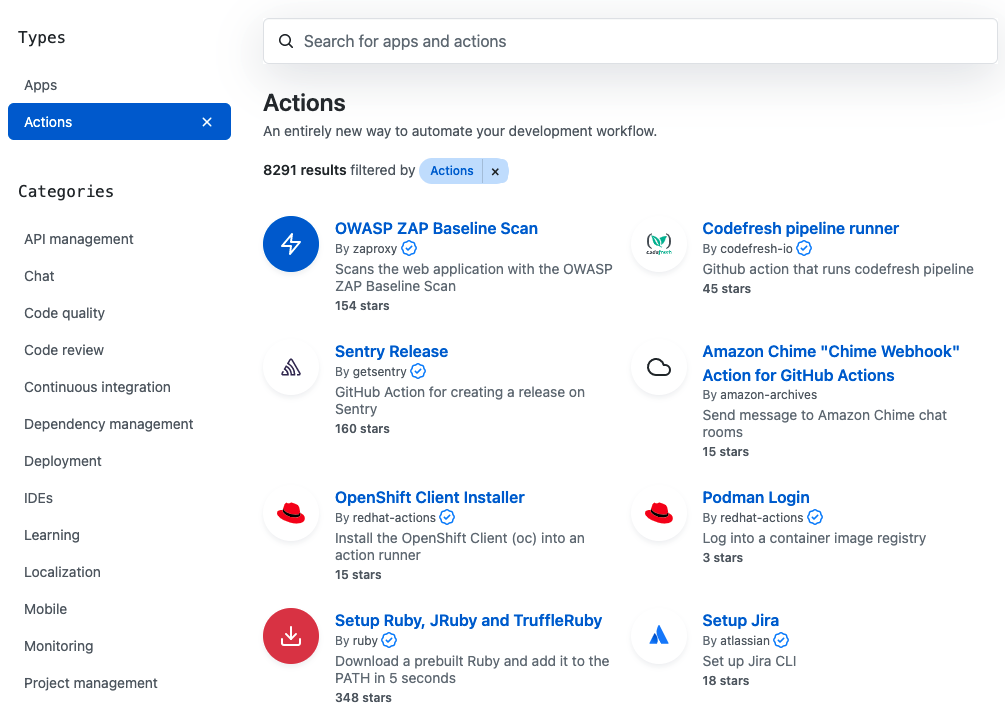The height and width of the screenshot is (707, 1005).
Task: Open the Code quality category
Action: pyautogui.click(x=64, y=313)
